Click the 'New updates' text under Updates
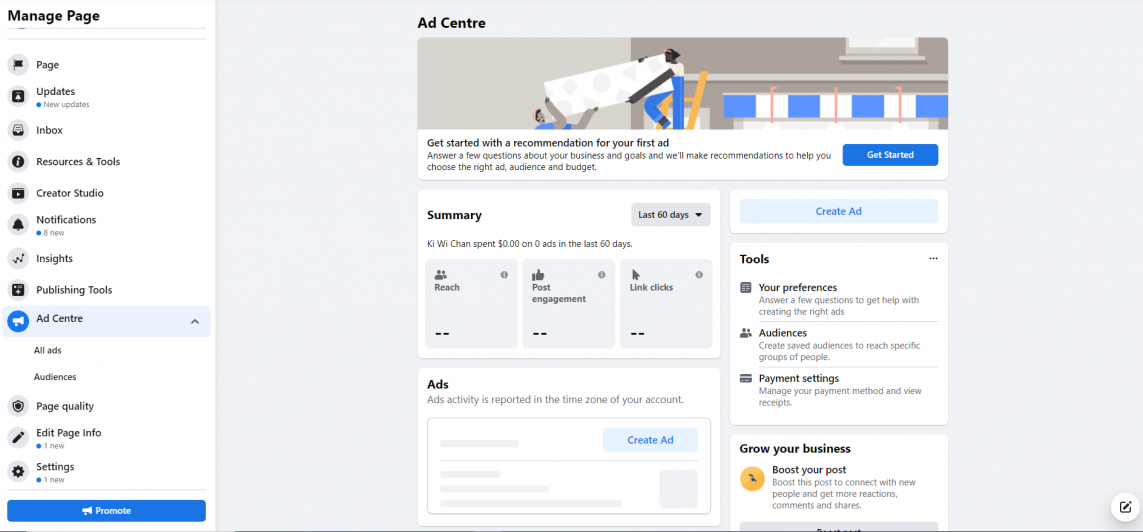 tap(66, 105)
